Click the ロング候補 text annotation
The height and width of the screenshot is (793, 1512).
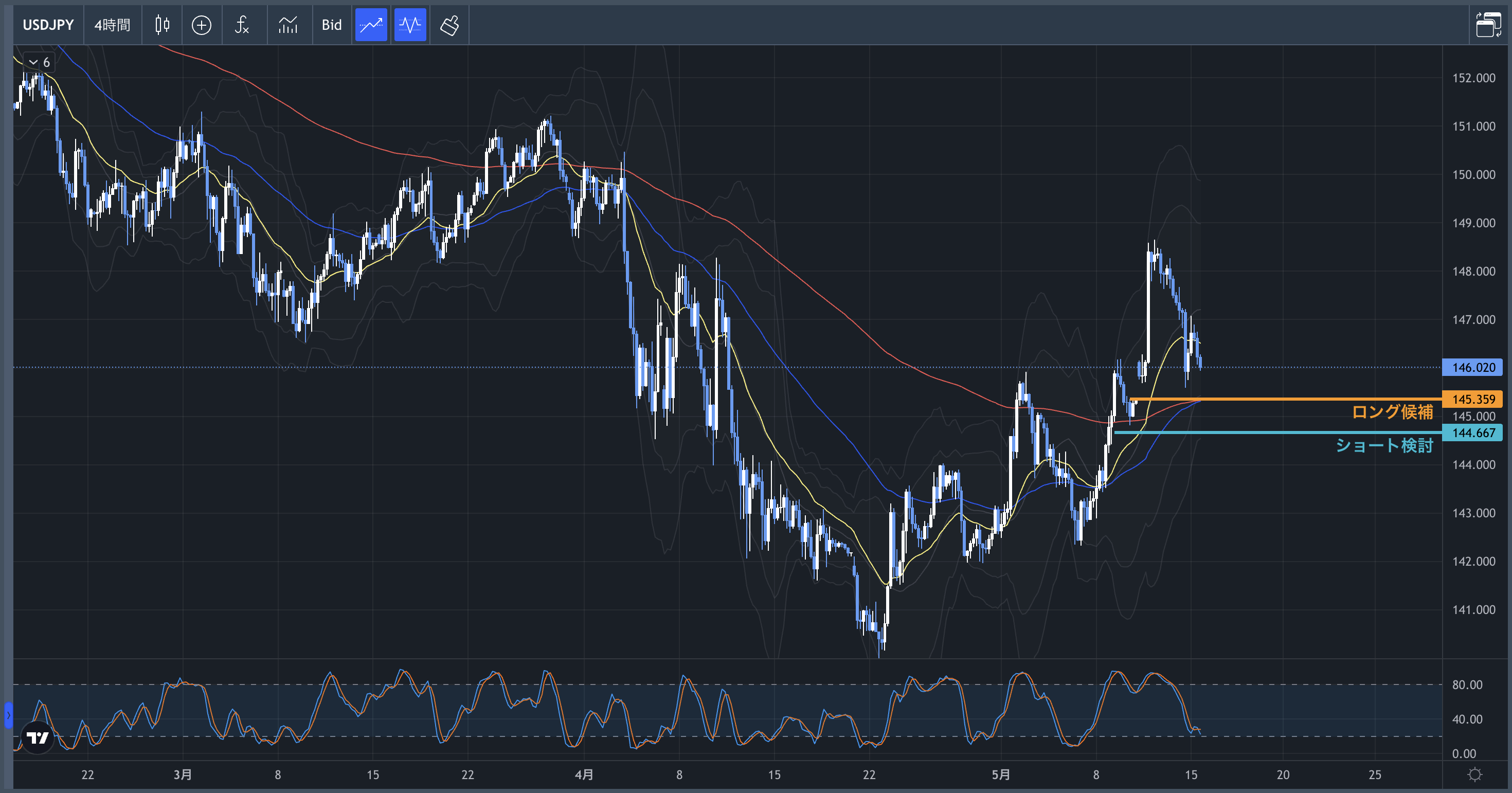[x=1392, y=412]
